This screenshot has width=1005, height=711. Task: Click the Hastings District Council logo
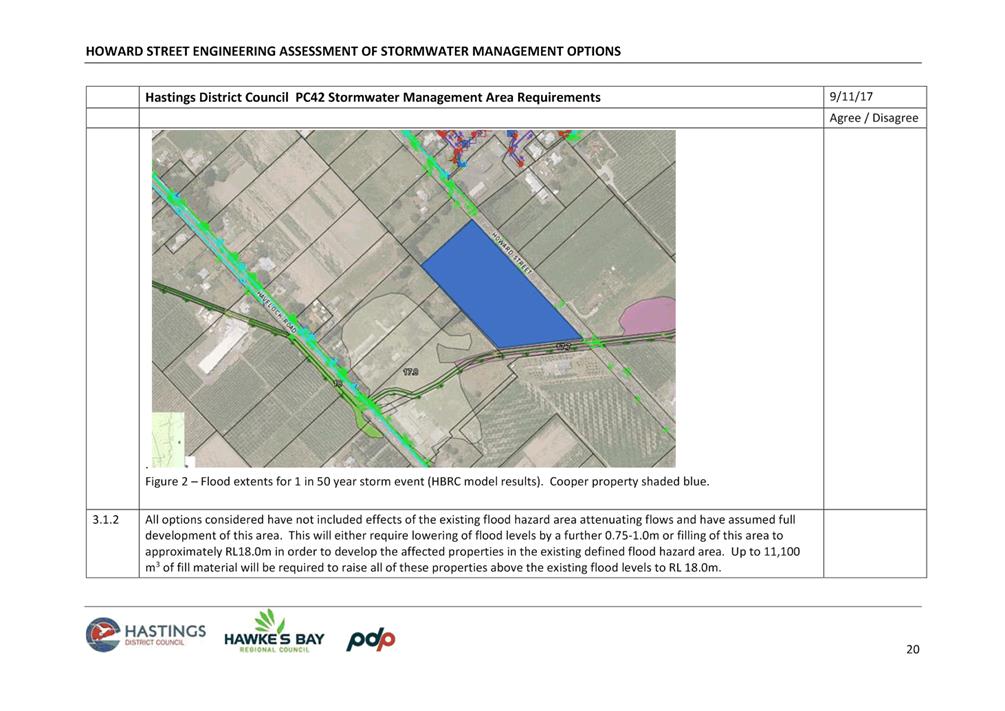146,634
